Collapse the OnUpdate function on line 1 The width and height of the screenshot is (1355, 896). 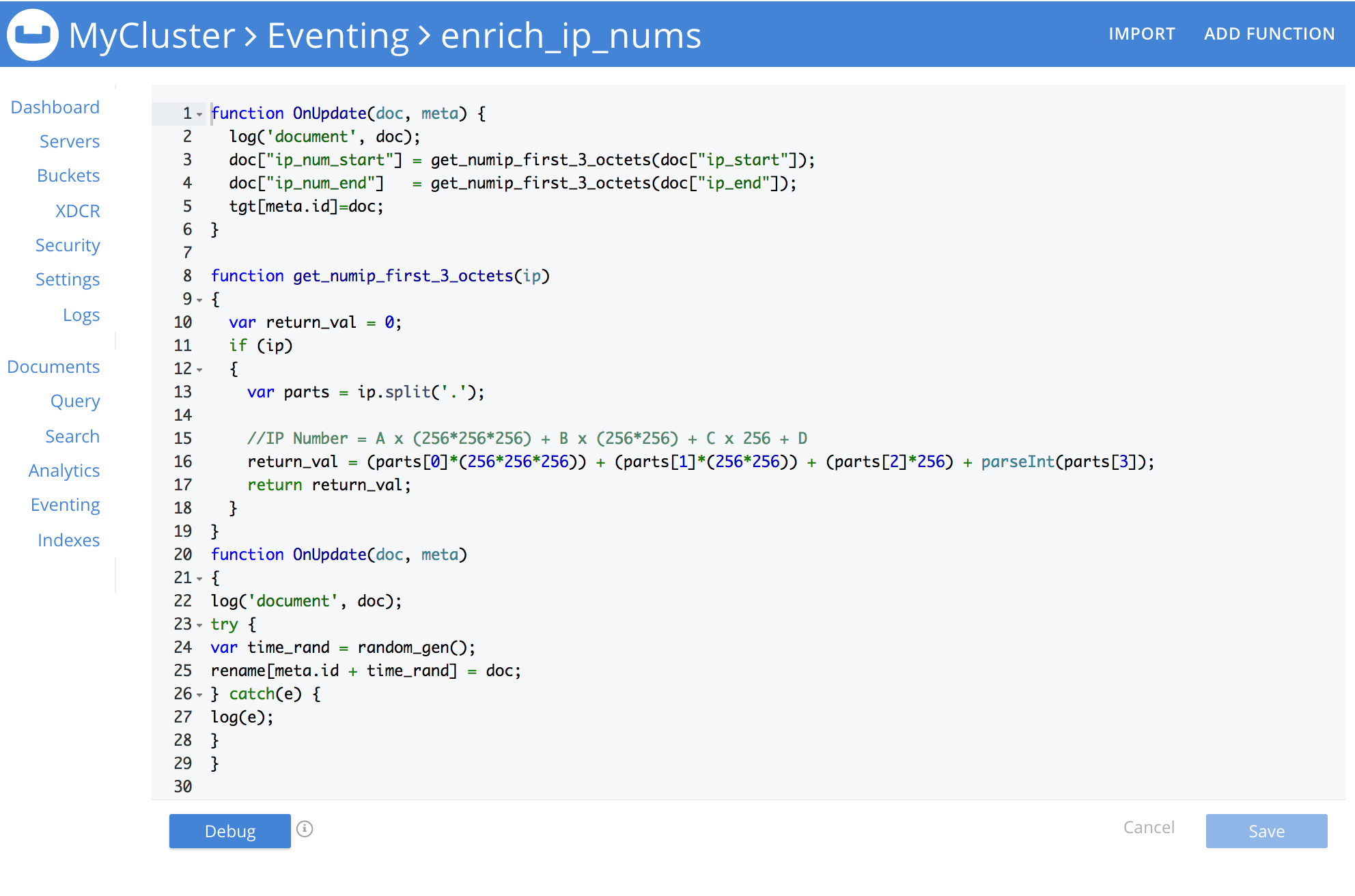coord(199,114)
